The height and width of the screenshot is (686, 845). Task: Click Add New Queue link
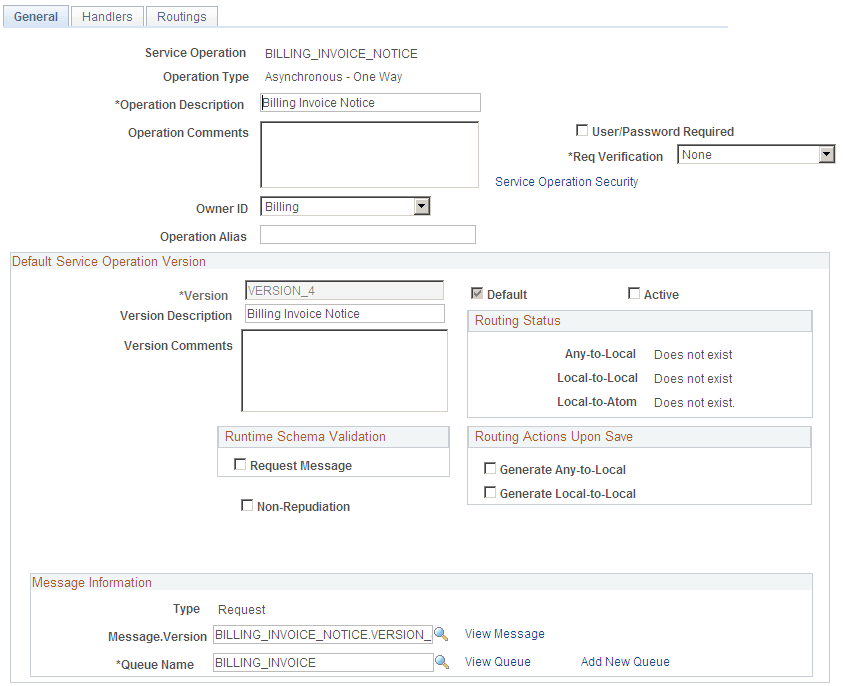point(624,661)
